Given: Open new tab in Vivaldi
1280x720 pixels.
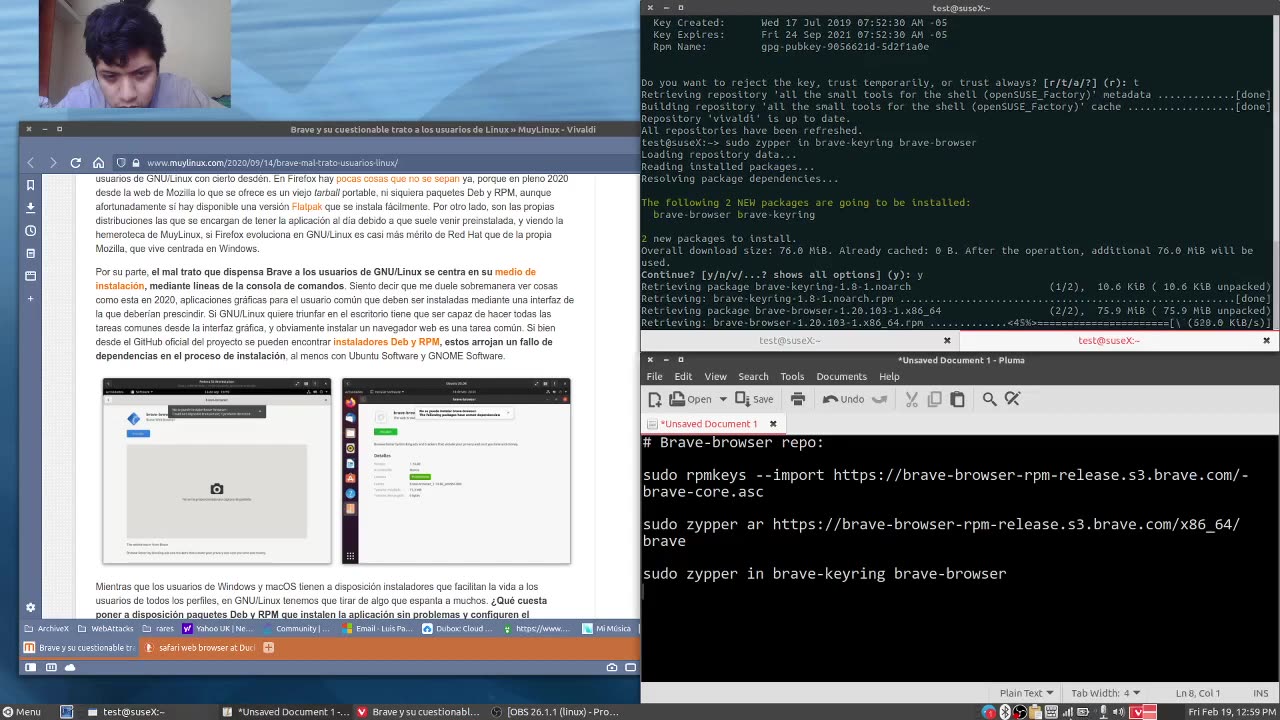Looking at the screenshot, I should point(268,648).
